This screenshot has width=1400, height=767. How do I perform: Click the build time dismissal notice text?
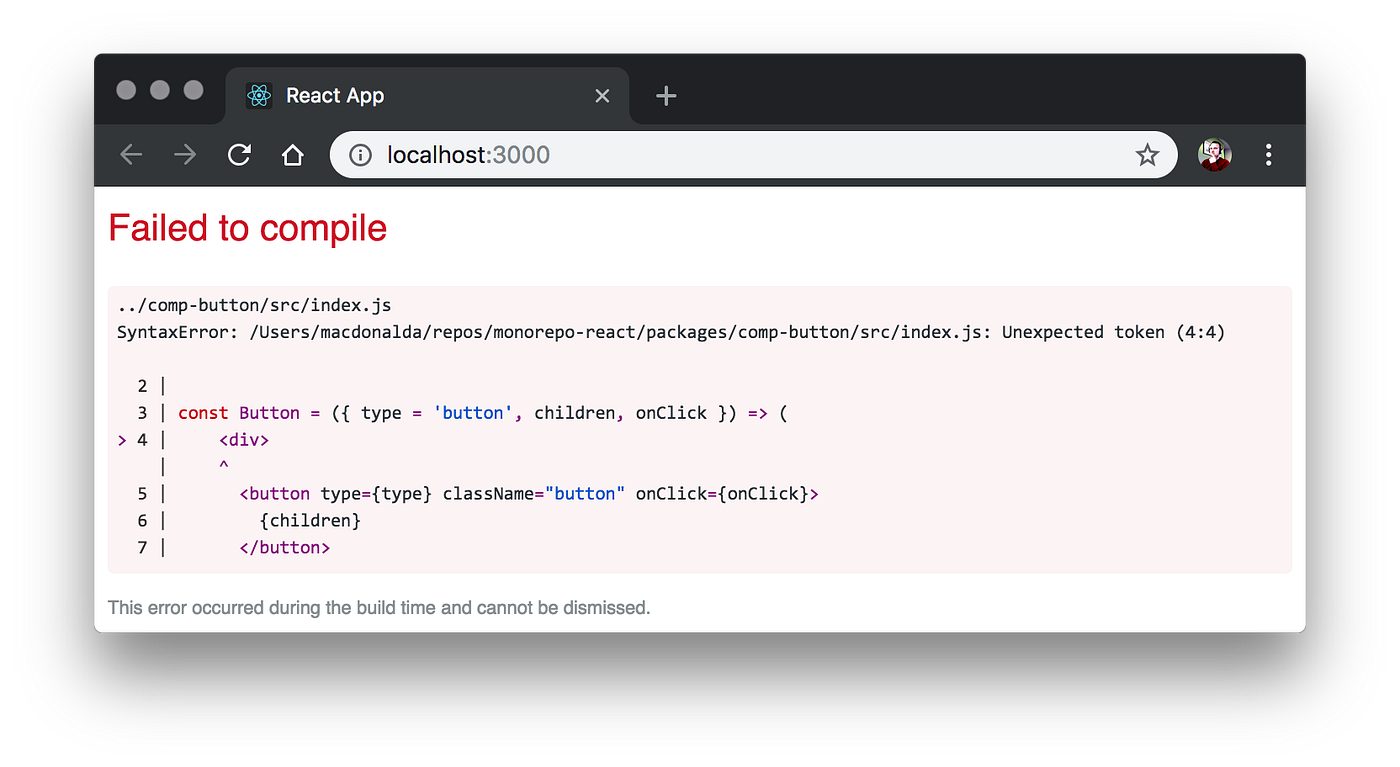[x=379, y=607]
